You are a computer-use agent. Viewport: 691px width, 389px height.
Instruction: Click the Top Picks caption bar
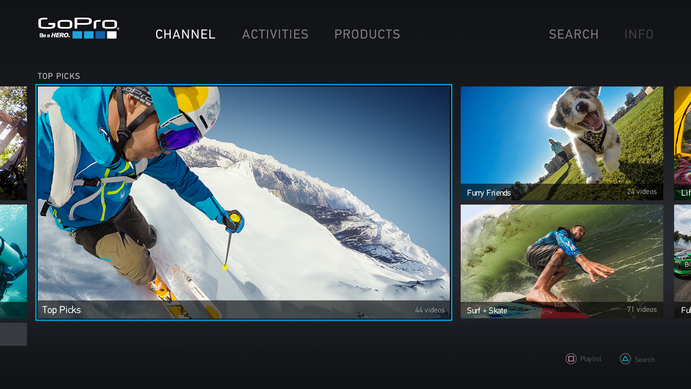click(x=244, y=310)
